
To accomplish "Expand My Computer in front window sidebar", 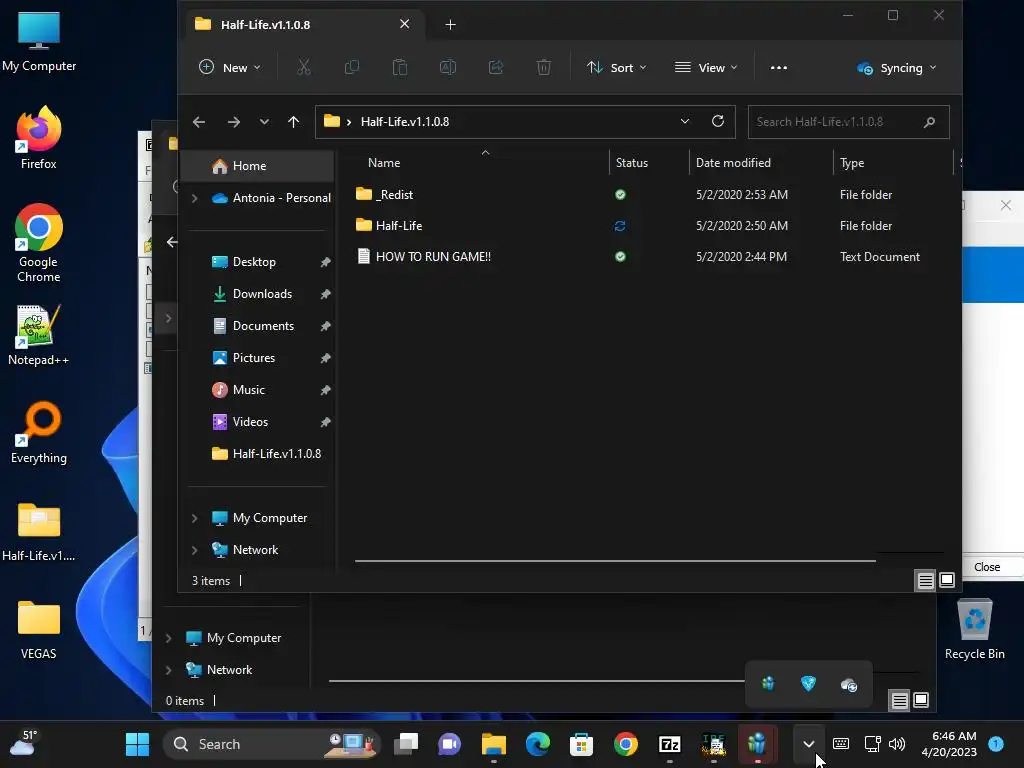I will tap(195, 518).
